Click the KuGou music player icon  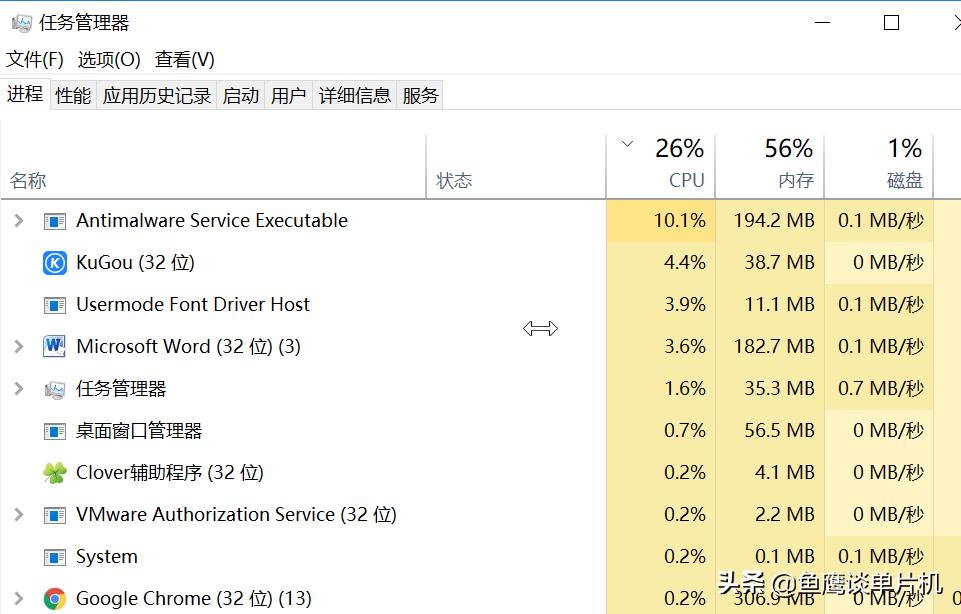pos(54,263)
